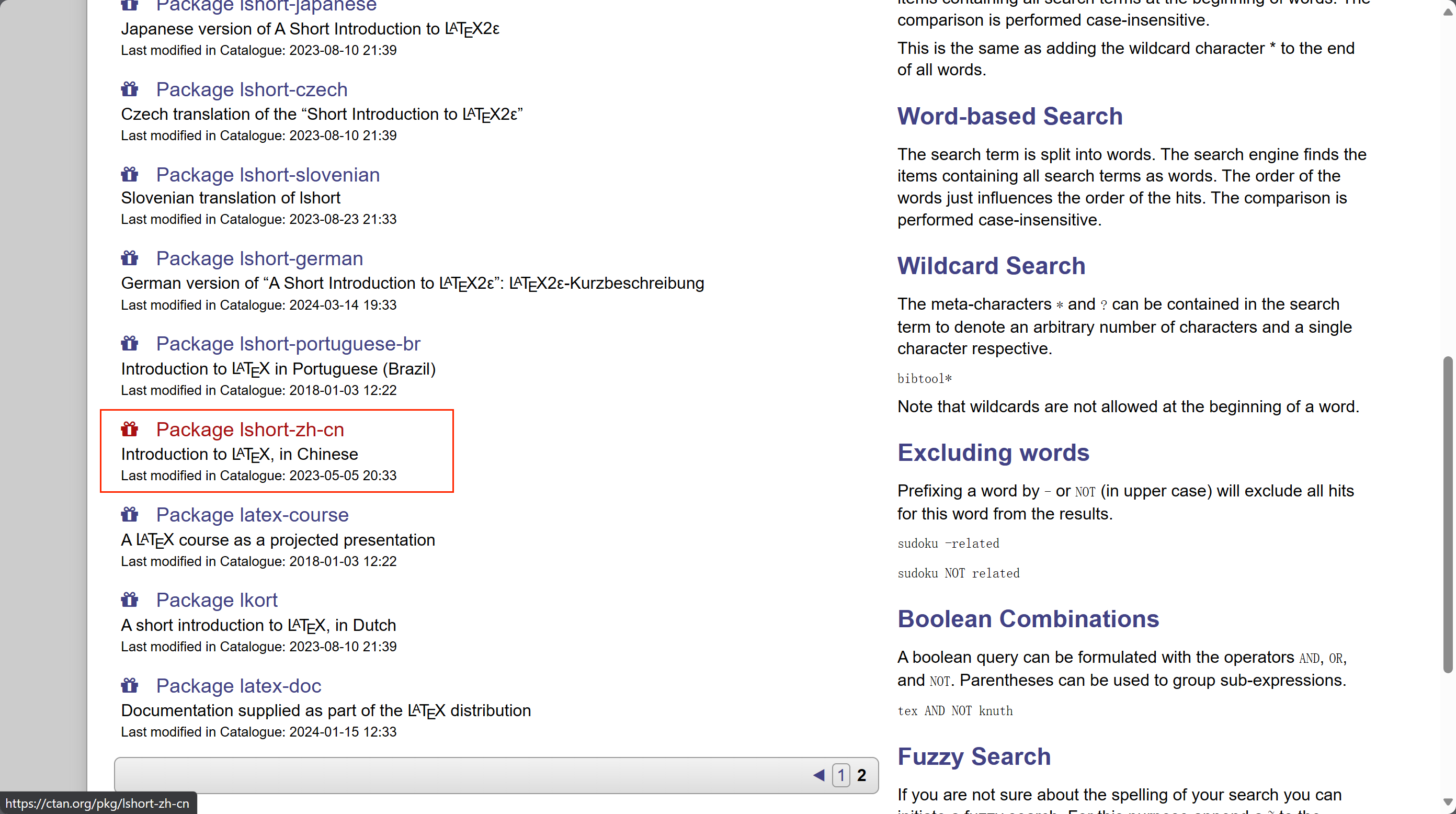Click gift icon beside lshort-slovenian package

coord(129,175)
